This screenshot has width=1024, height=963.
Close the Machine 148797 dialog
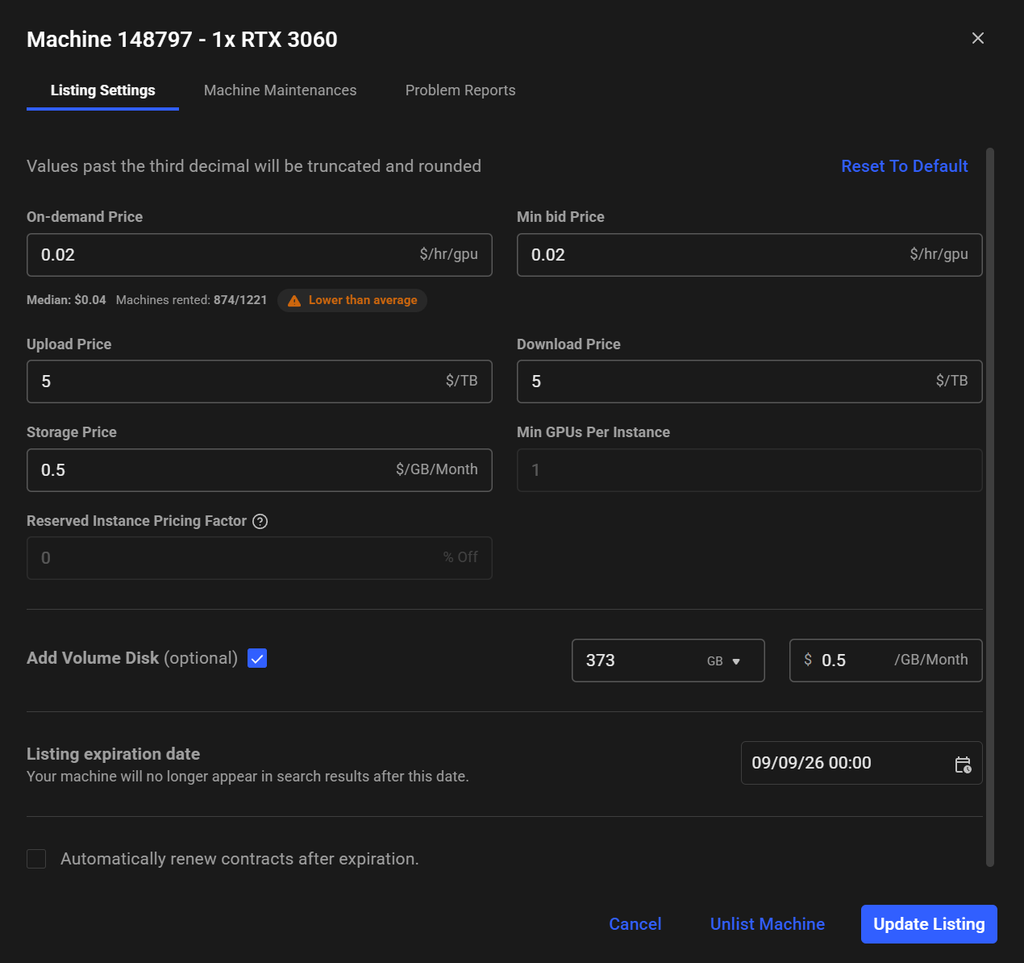click(977, 39)
